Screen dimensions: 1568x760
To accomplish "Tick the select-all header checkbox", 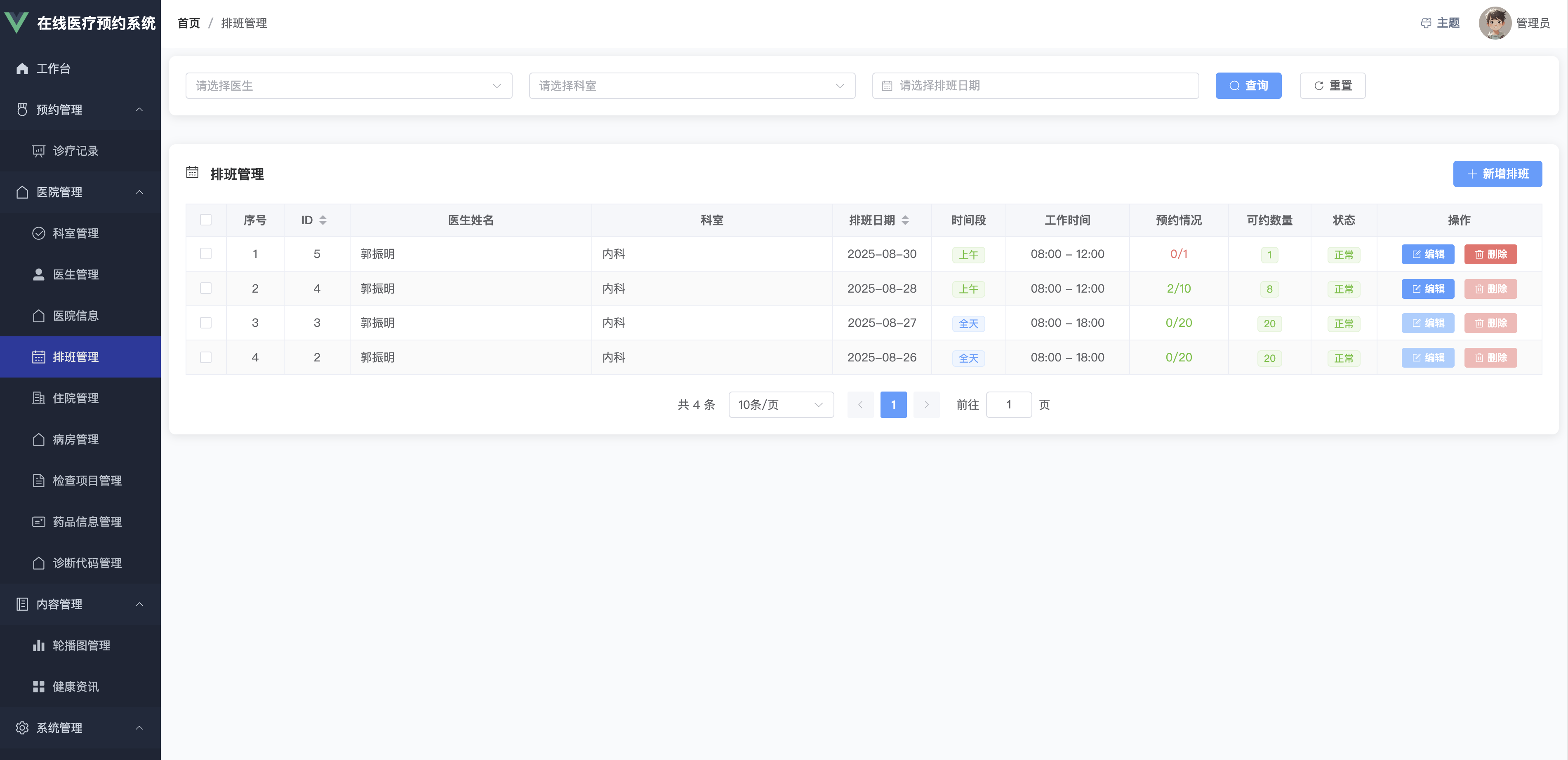I will [x=206, y=220].
